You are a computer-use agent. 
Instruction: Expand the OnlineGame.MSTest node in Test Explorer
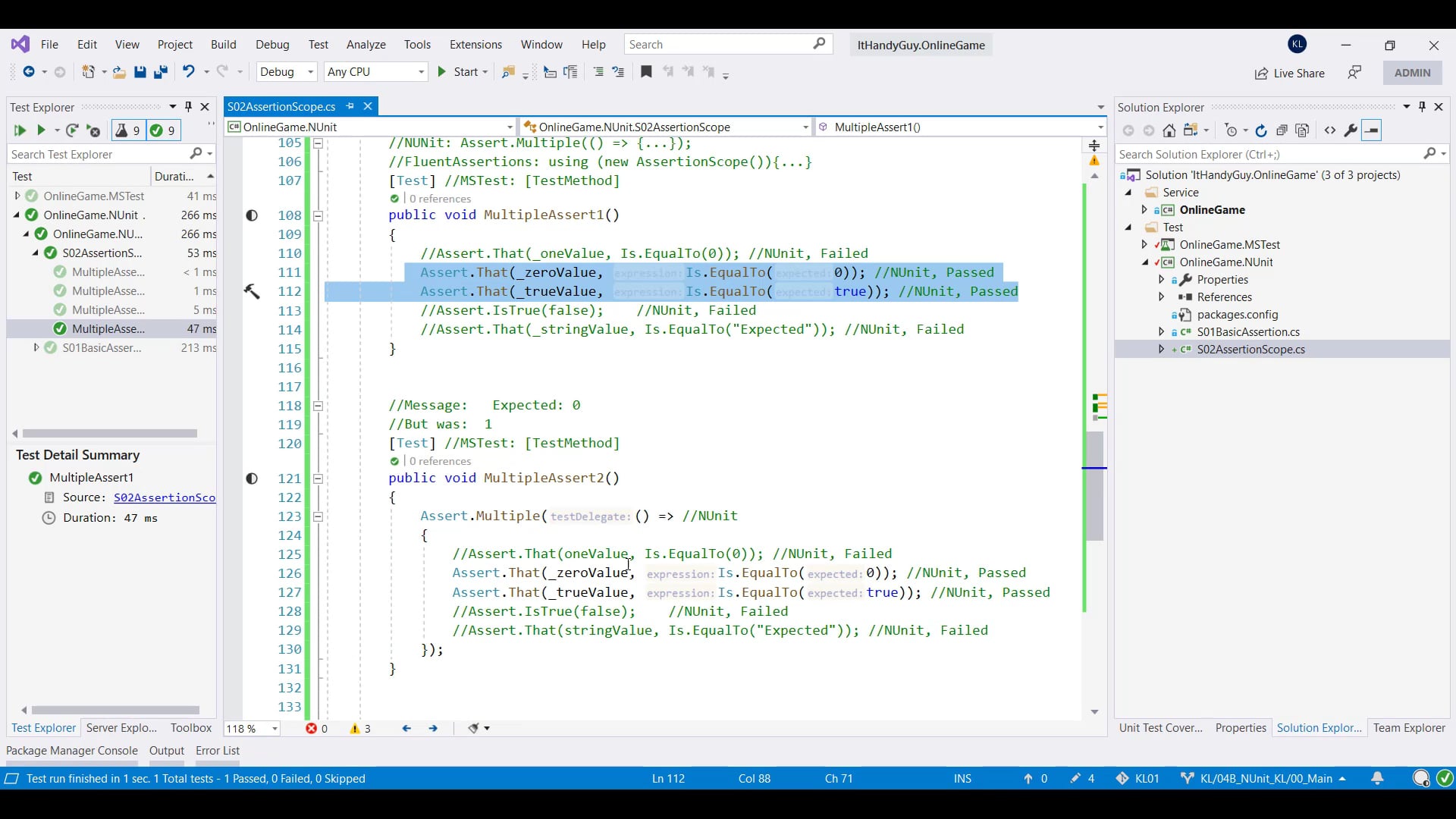click(x=17, y=196)
